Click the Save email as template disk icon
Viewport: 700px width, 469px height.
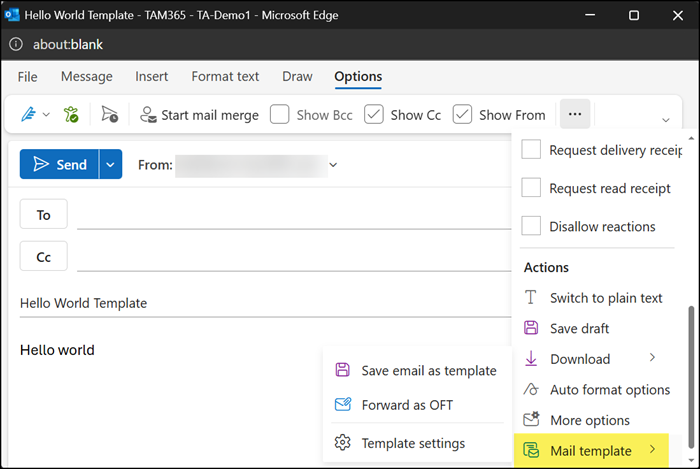(x=342, y=369)
